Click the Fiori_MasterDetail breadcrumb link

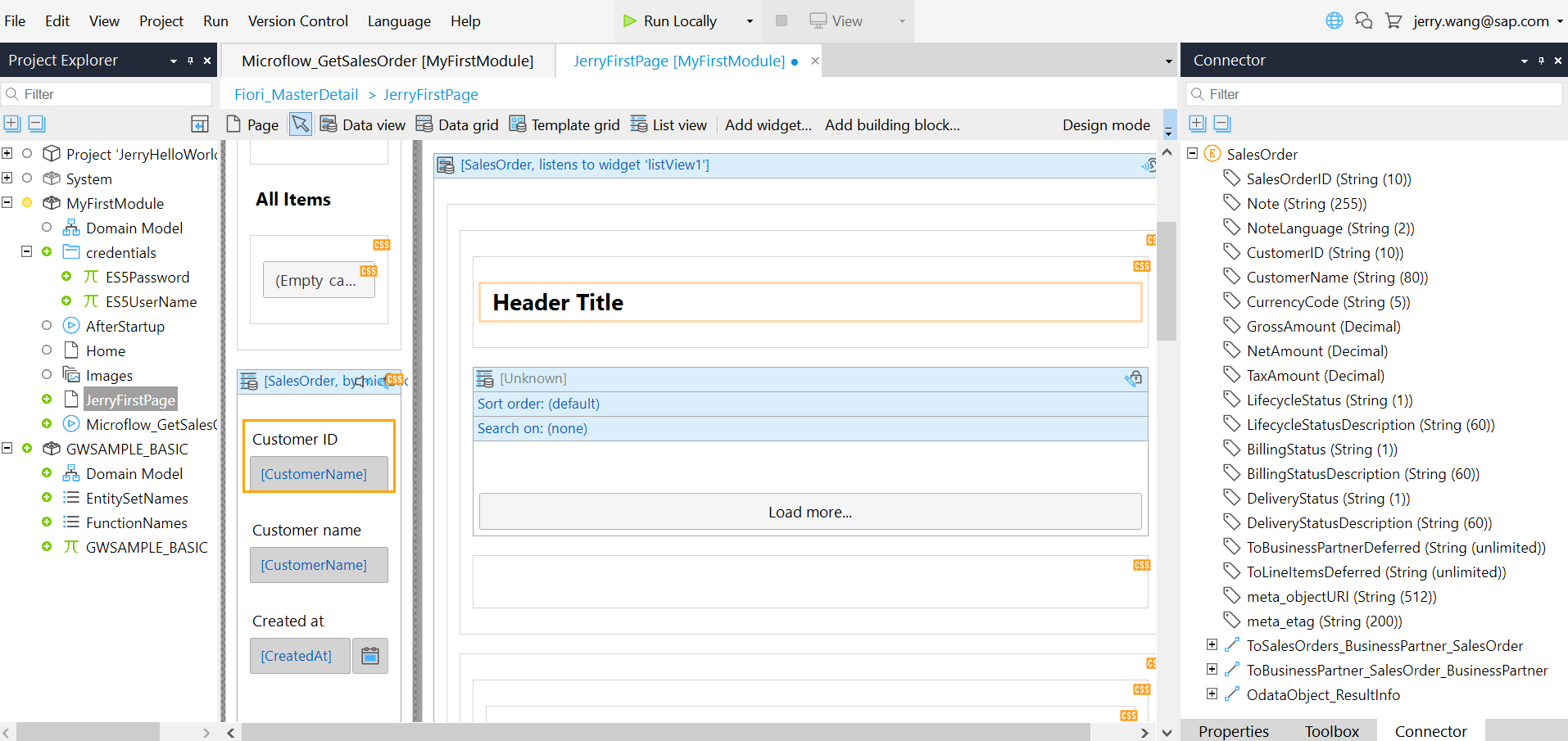297,94
